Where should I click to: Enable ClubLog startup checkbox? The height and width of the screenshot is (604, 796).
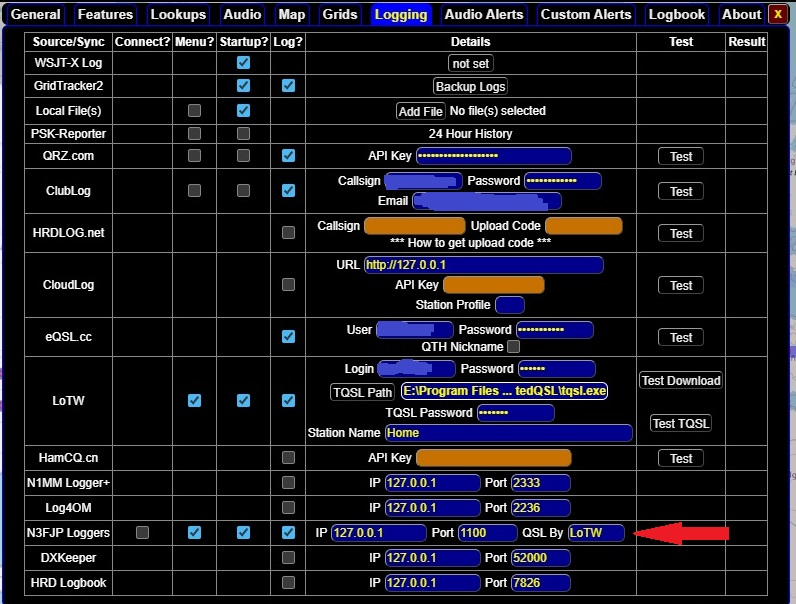point(243,190)
